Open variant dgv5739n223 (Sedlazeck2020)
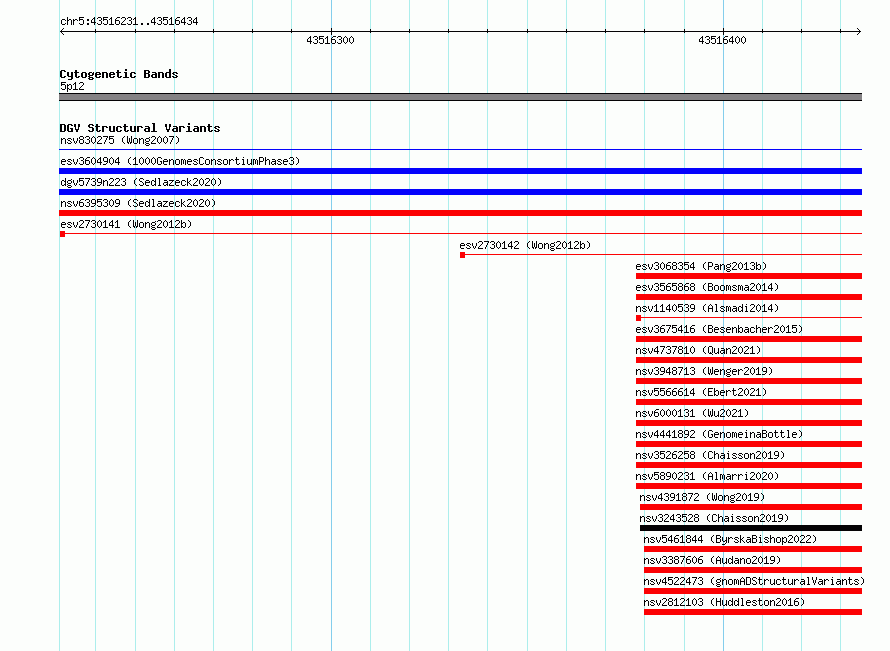 (141, 182)
